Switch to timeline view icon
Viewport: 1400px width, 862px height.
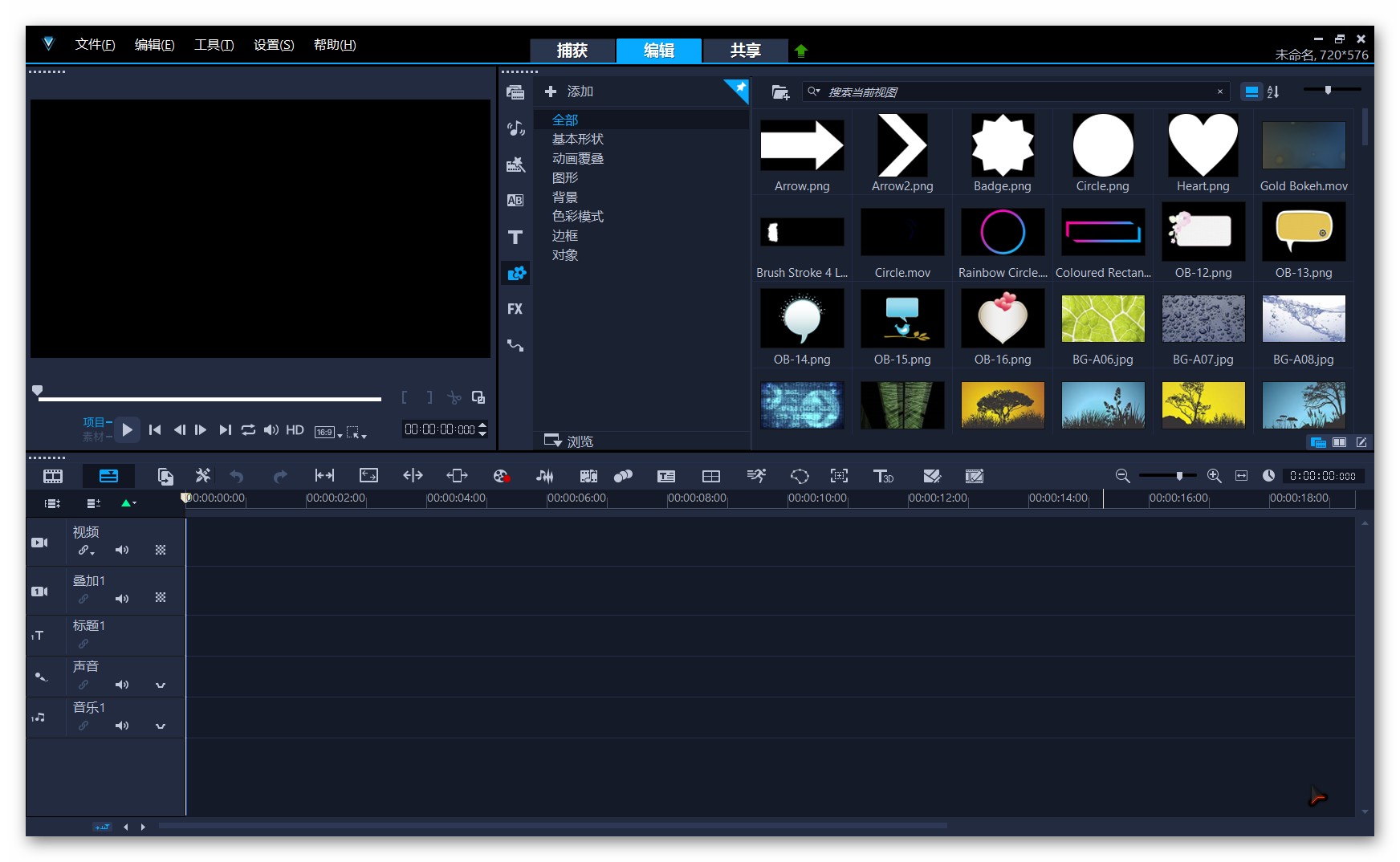108,477
